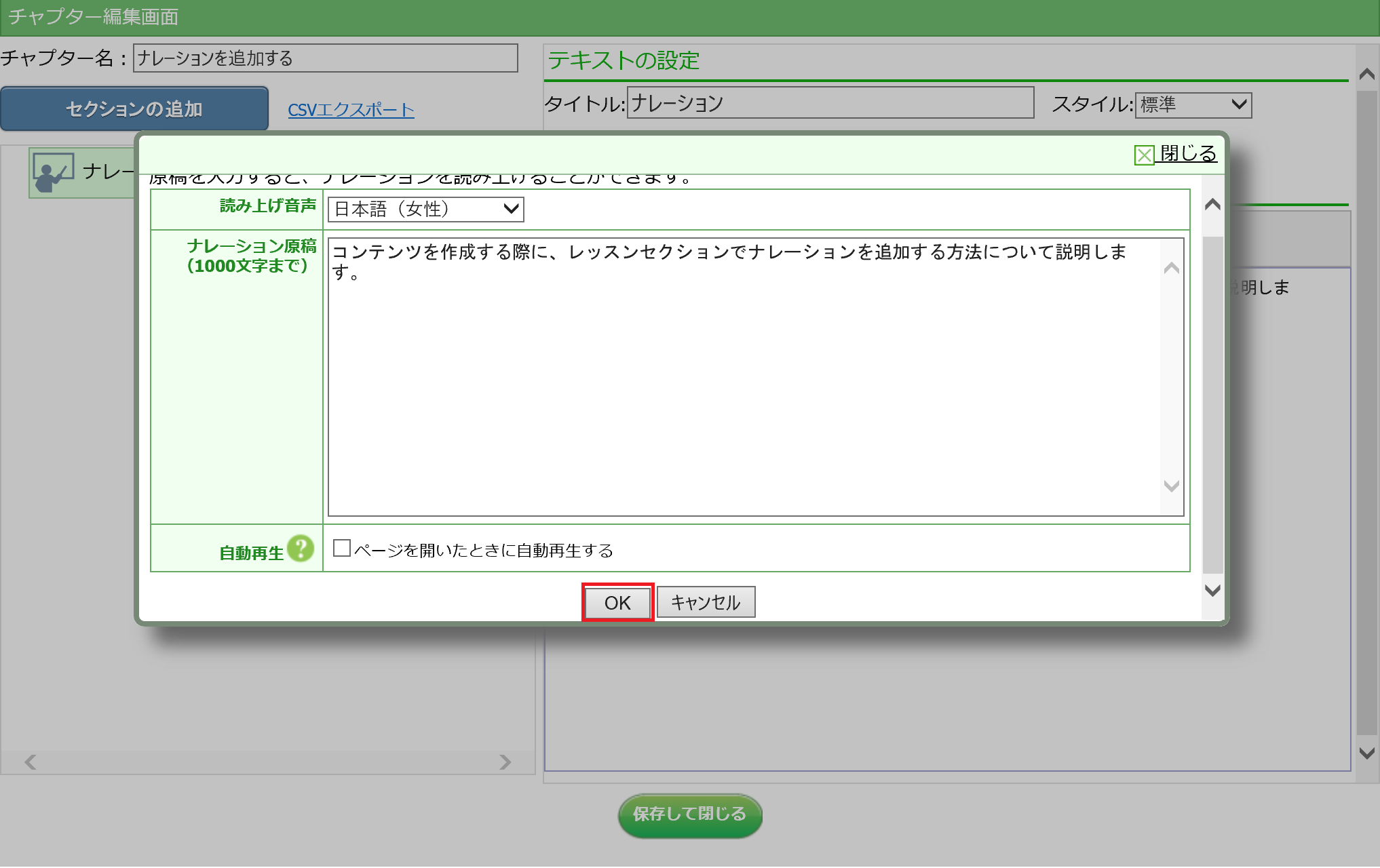Click the 保存して閉じる button

coord(689,814)
